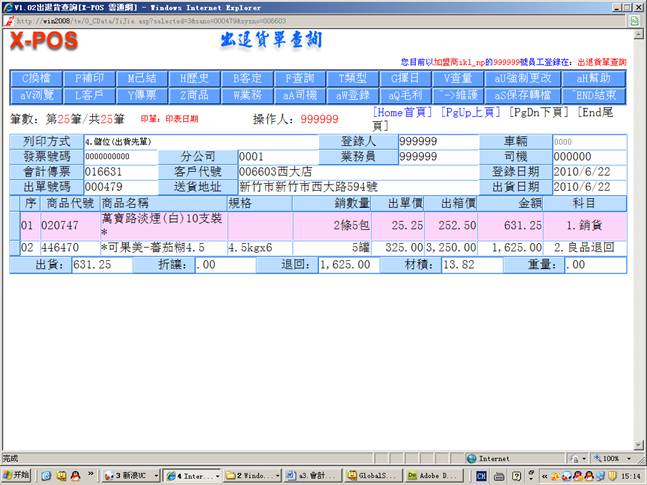Click the X-POS logo
Viewport: 647px width, 485px height.
tap(53, 40)
